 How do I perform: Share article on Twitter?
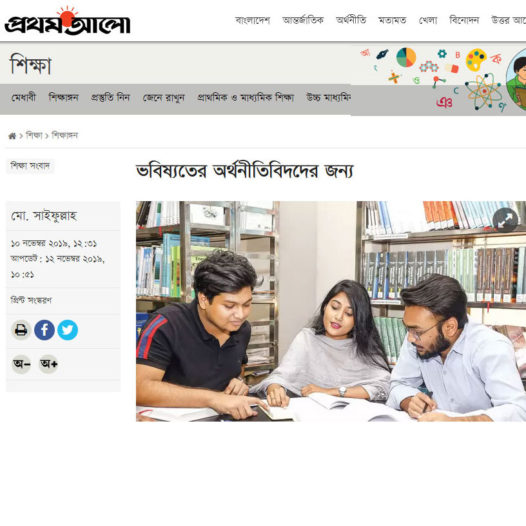pos(67,330)
